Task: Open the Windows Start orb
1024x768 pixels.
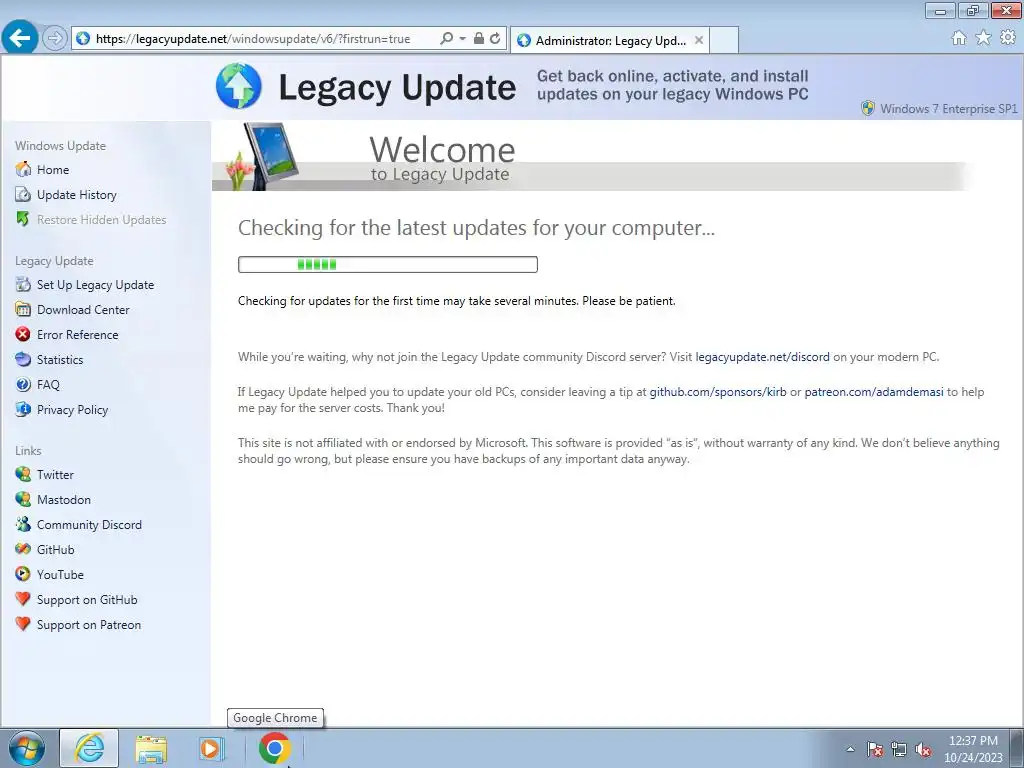Action: click(26, 748)
